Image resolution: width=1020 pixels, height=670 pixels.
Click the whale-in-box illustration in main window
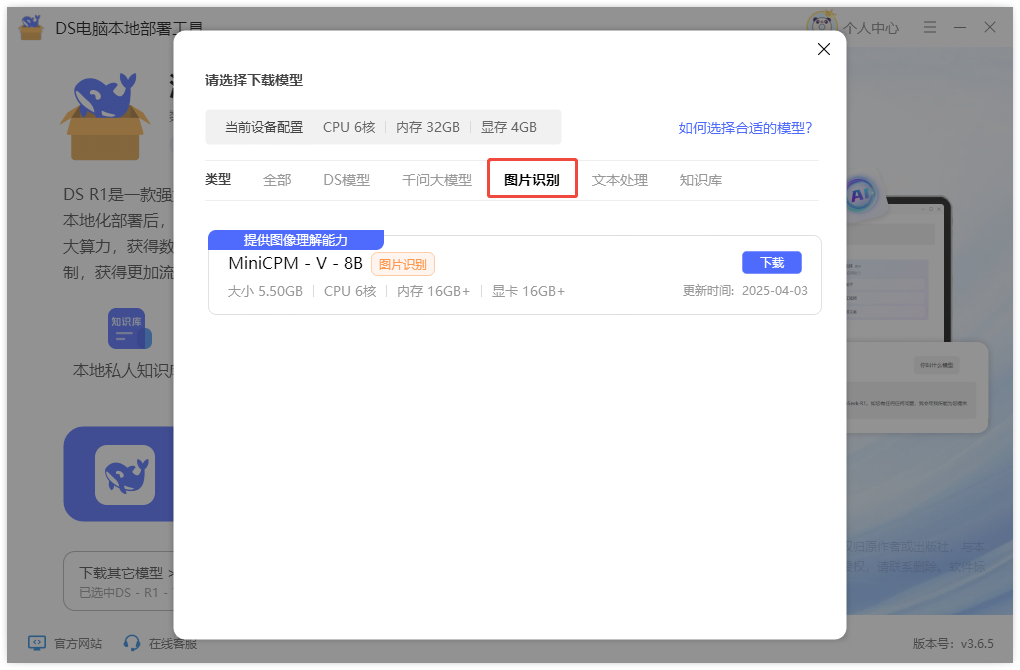[105, 116]
